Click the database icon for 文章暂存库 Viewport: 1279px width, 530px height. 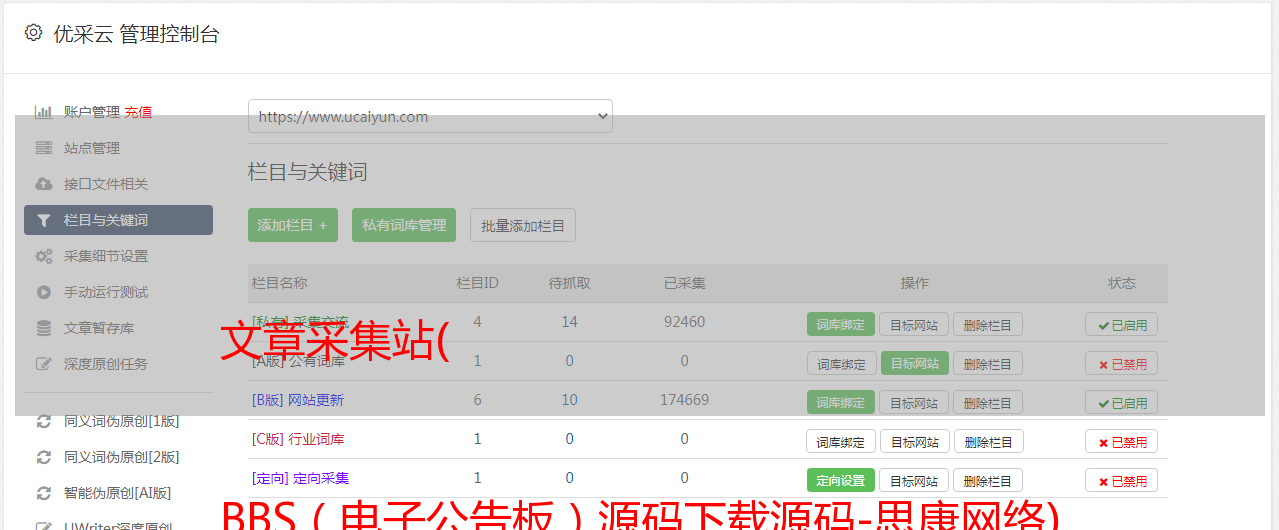(43, 328)
